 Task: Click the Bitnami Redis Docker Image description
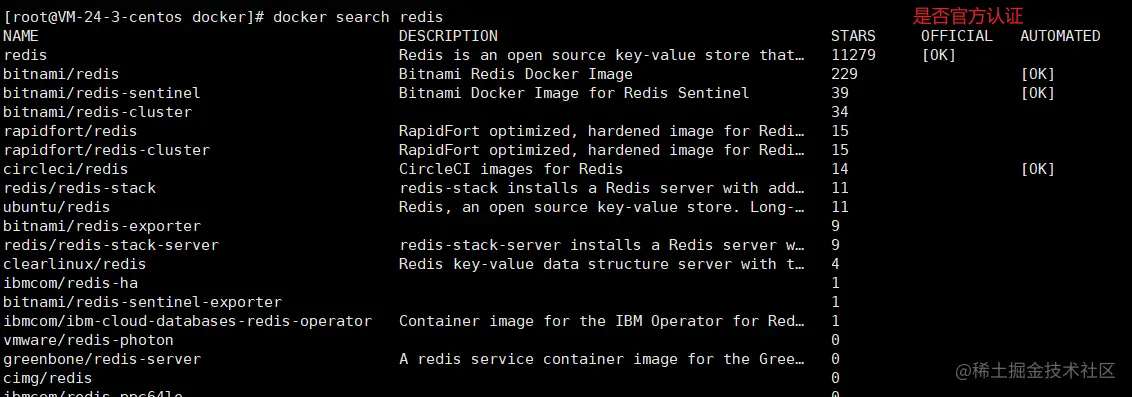point(516,74)
